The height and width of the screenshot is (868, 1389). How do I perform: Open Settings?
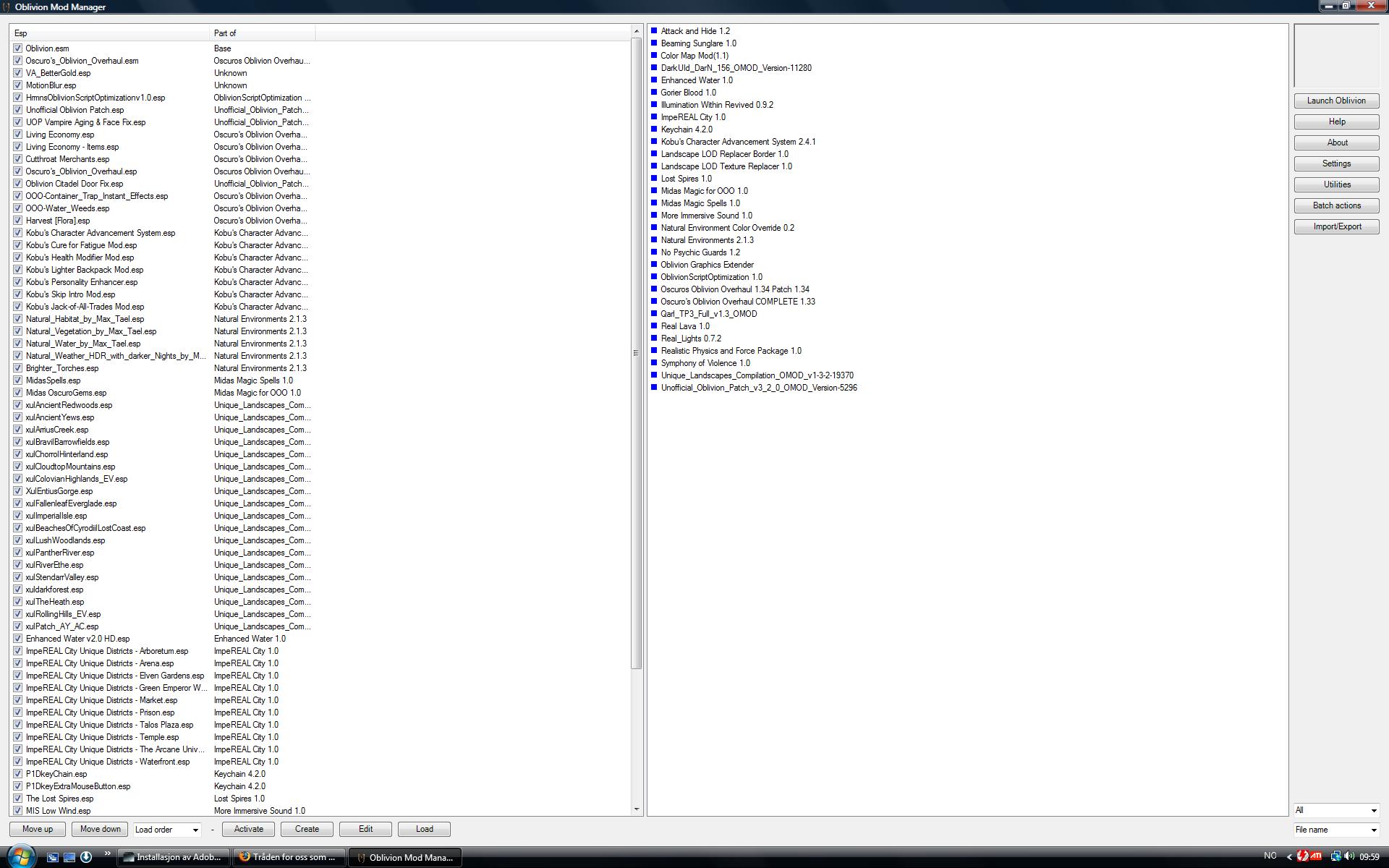coord(1336,163)
